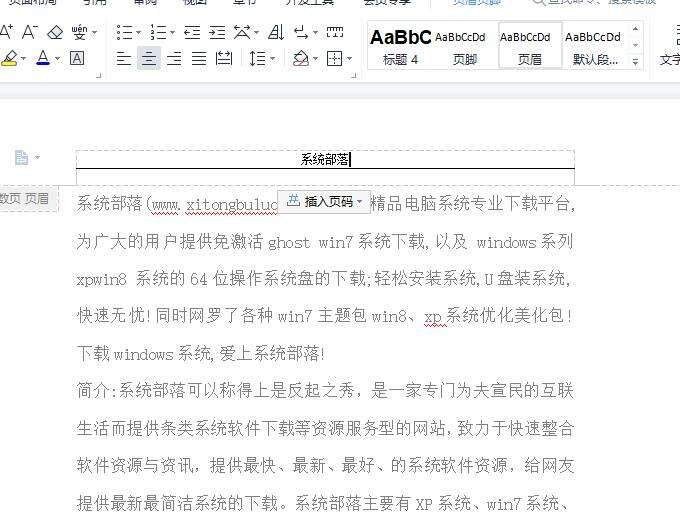The image size is (680, 517).
Task: Click the header options page icon
Action: [21, 157]
